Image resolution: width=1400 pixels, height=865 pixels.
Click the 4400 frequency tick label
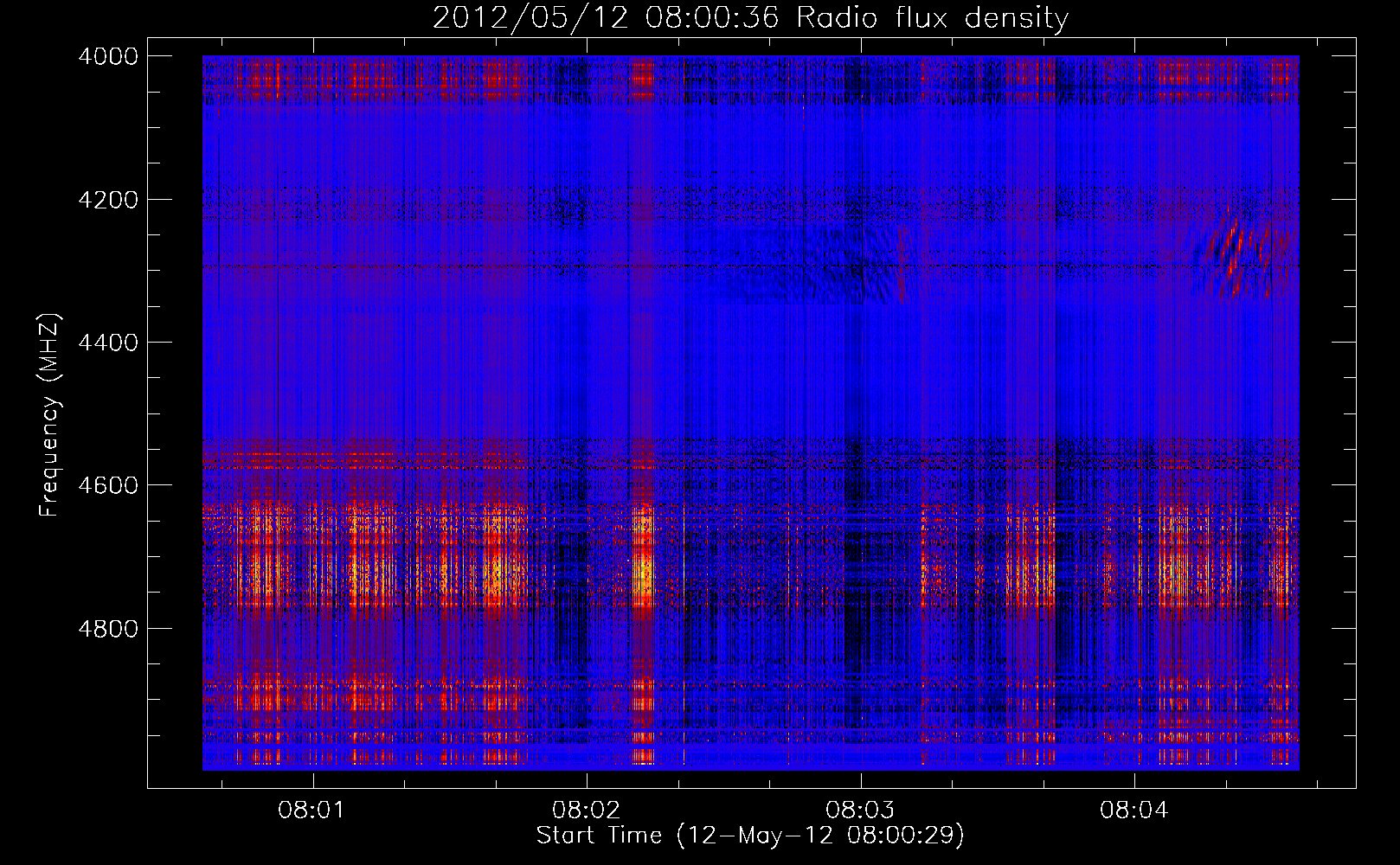pyautogui.click(x=108, y=343)
